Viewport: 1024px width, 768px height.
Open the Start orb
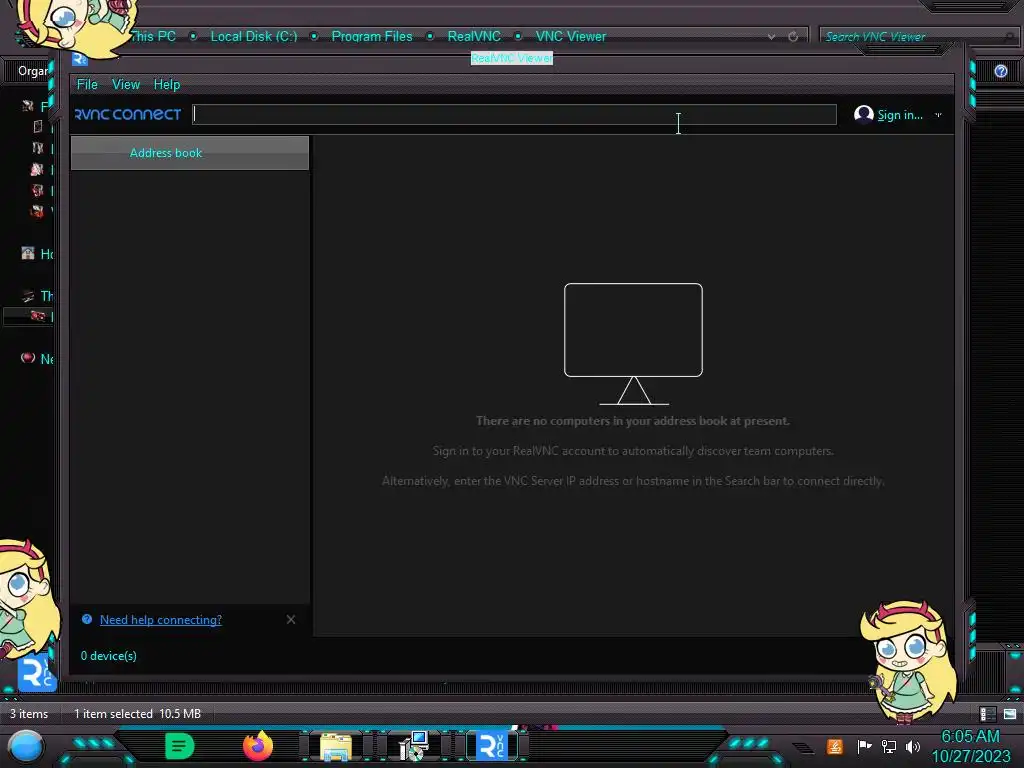pyautogui.click(x=26, y=746)
